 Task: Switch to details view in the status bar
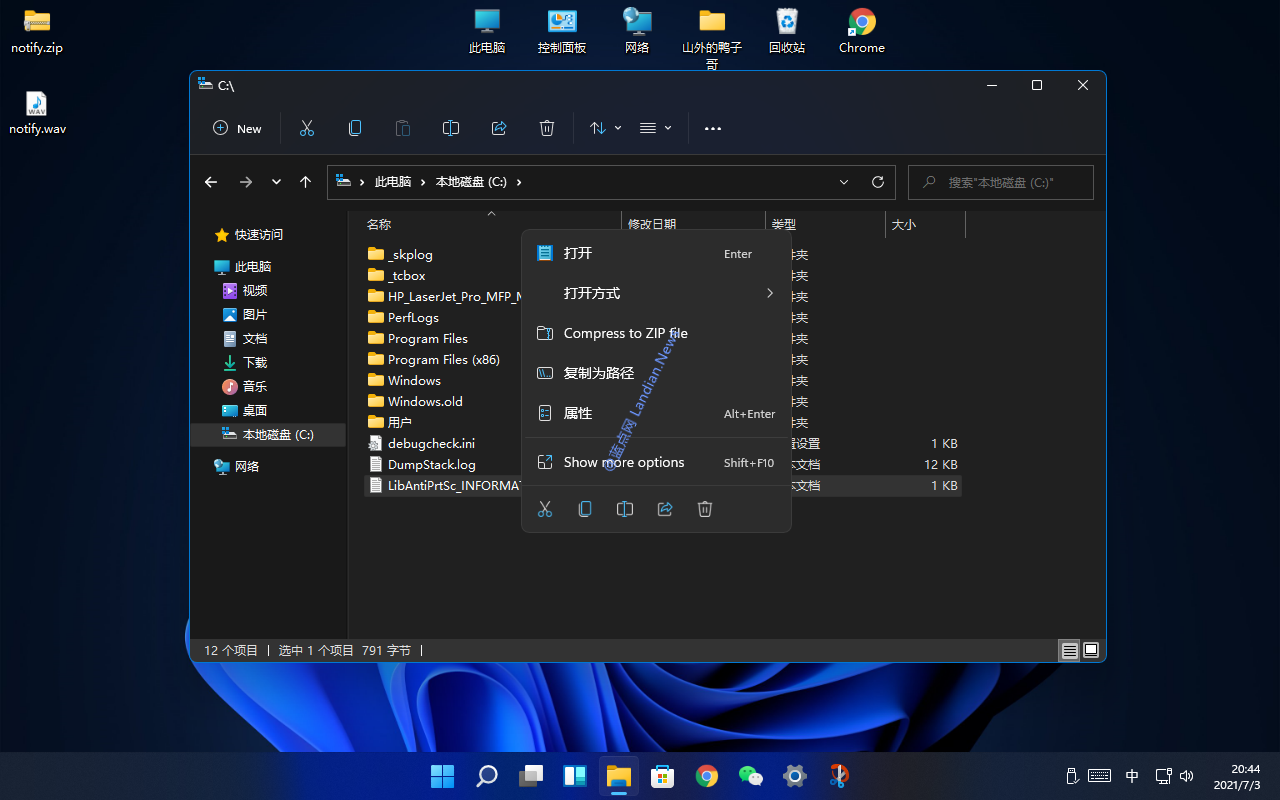1069,650
